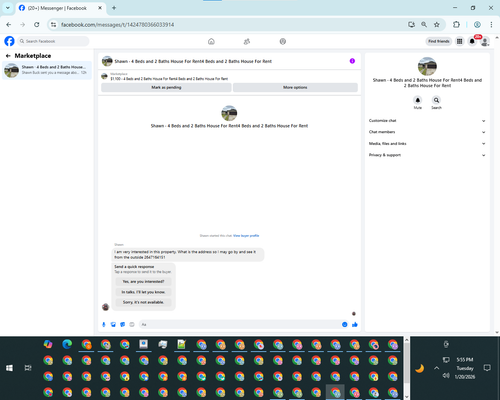Open the Windows Start button
Screen dimensions: 500x400
pyautogui.click(x=9, y=368)
